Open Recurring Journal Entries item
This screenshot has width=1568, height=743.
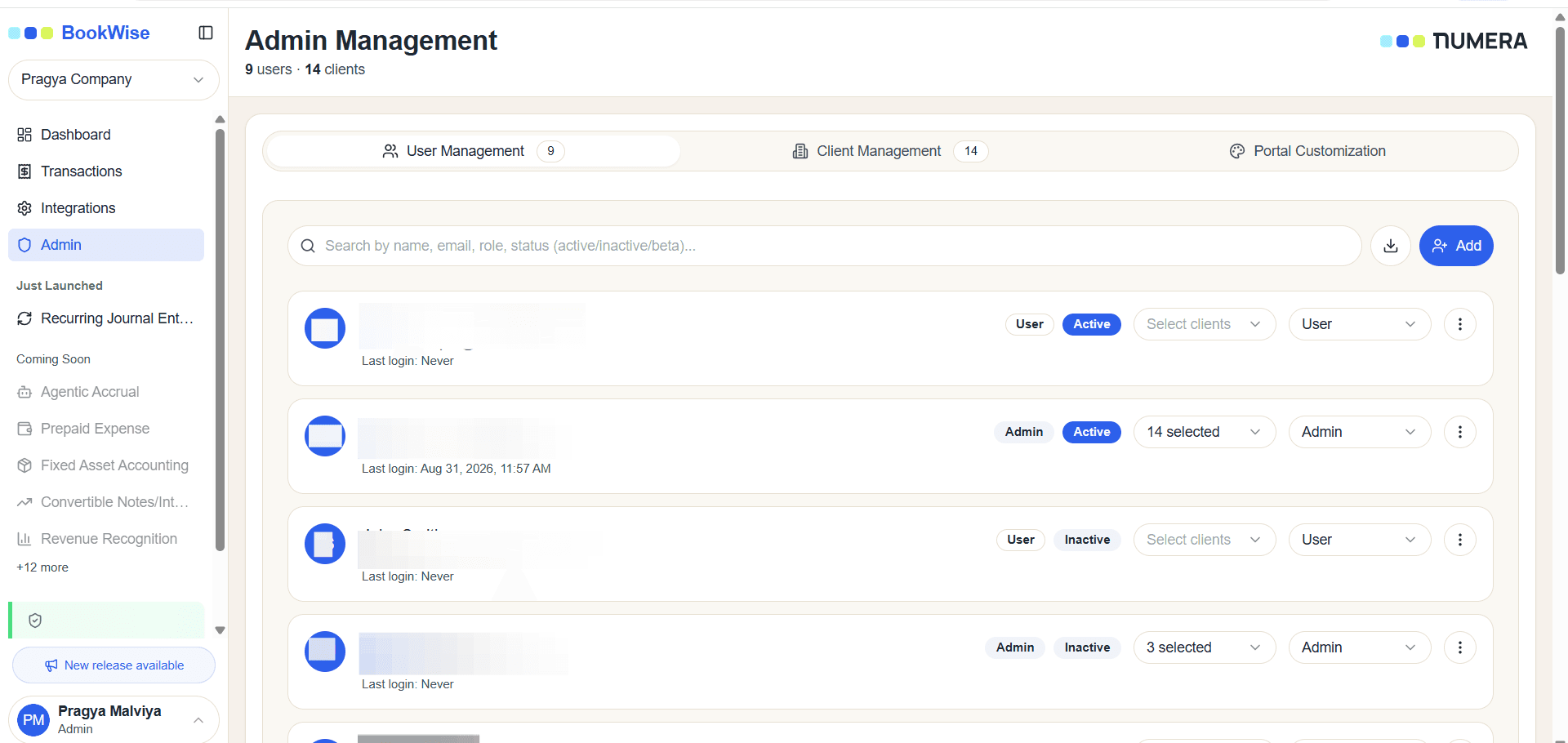106,318
